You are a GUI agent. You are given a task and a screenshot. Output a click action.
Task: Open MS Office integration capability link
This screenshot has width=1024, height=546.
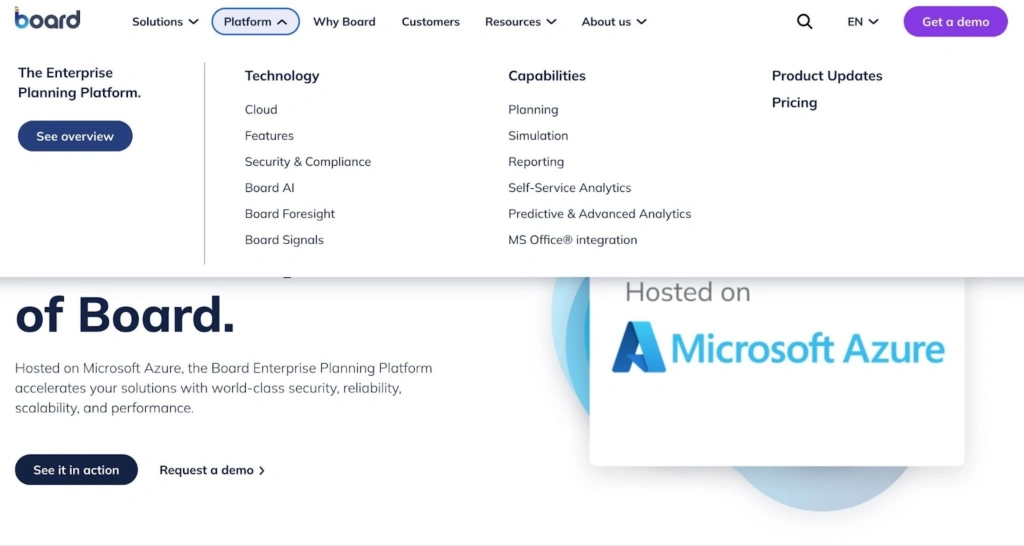[x=572, y=240]
